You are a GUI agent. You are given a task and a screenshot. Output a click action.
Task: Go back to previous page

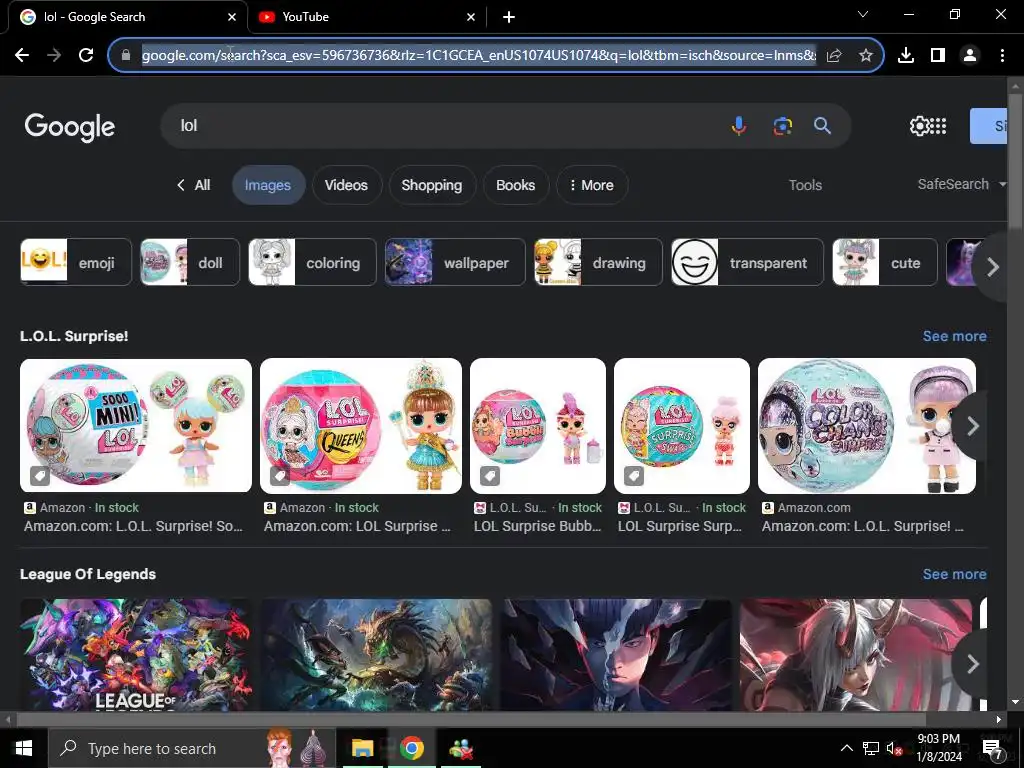pyautogui.click(x=22, y=56)
